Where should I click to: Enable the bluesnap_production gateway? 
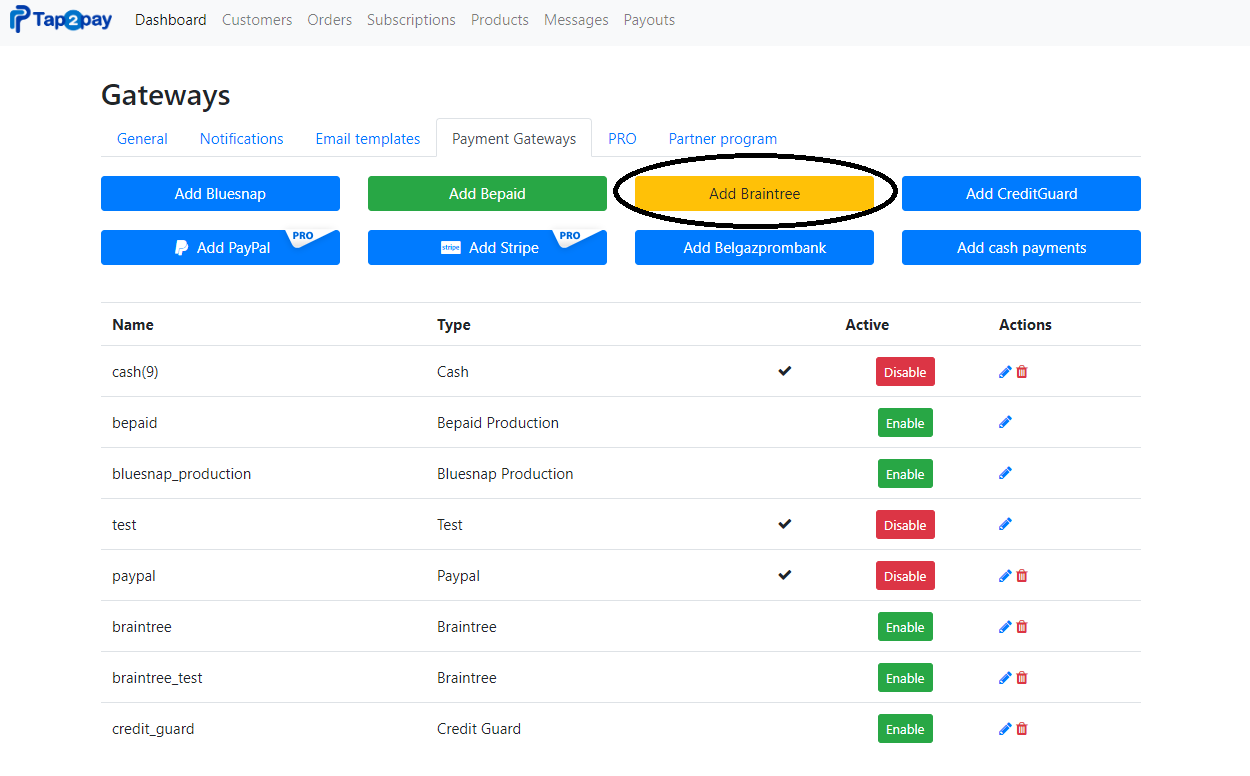tap(905, 474)
